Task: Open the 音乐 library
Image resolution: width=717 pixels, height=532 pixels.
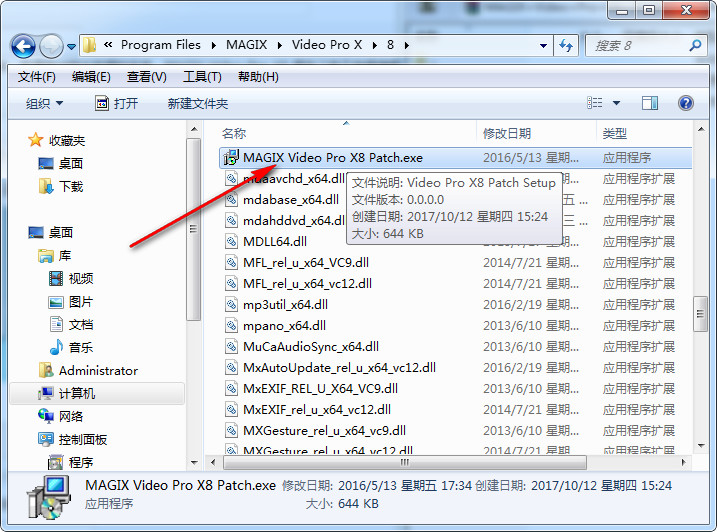Action: click(81, 348)
